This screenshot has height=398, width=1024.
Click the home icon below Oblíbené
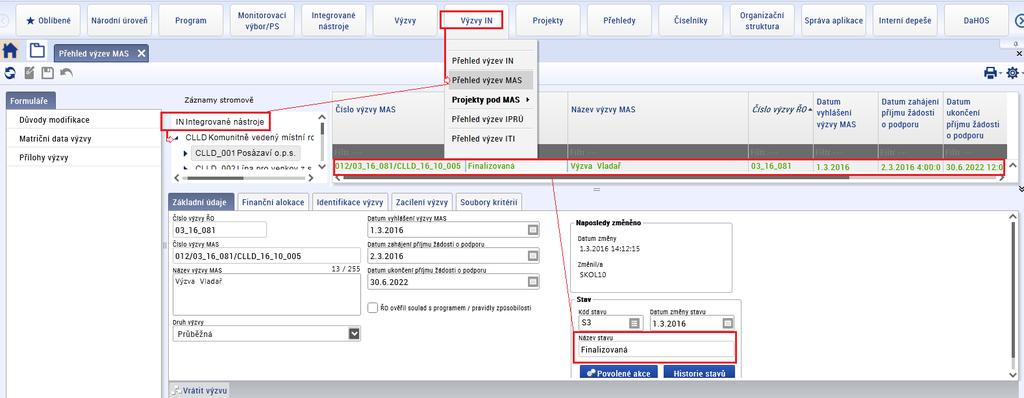click(x=10, y=51)
